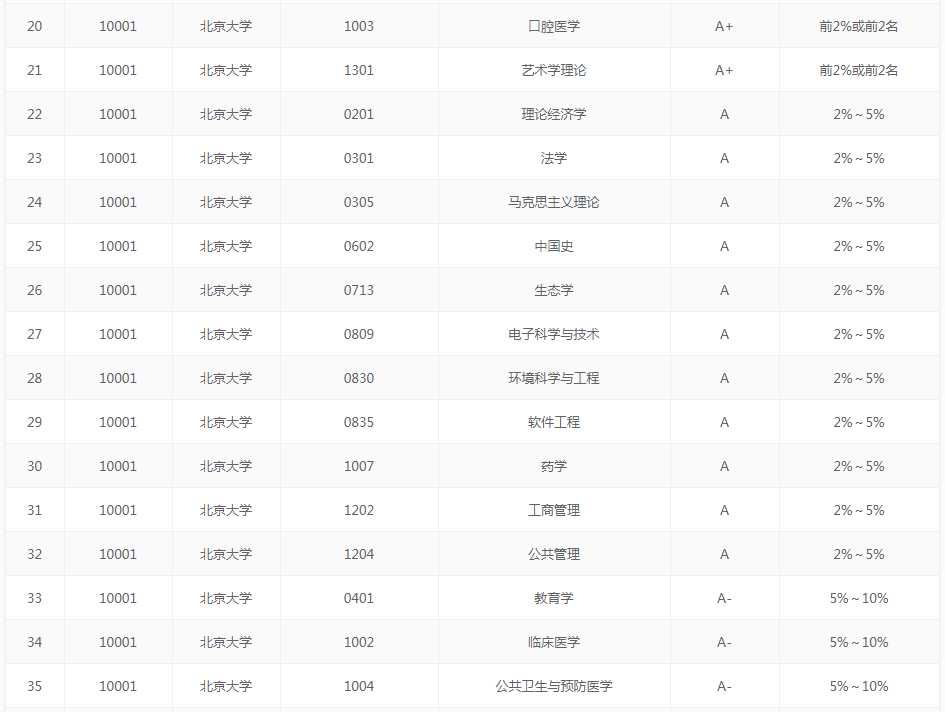Click the A+ grade for 艺术学理论
Viewport: 945px width, 712px height.
click(x=724, y=70)
